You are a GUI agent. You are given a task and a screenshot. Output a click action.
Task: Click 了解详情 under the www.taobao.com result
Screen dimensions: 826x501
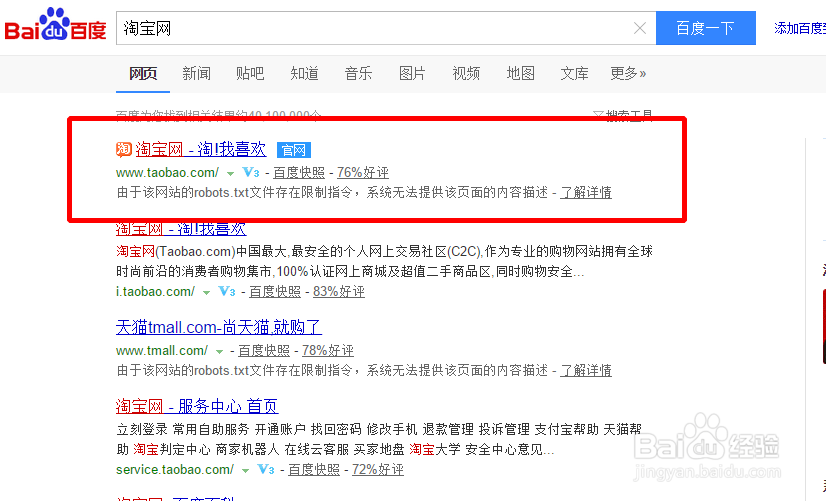click(x=586, y=193)
